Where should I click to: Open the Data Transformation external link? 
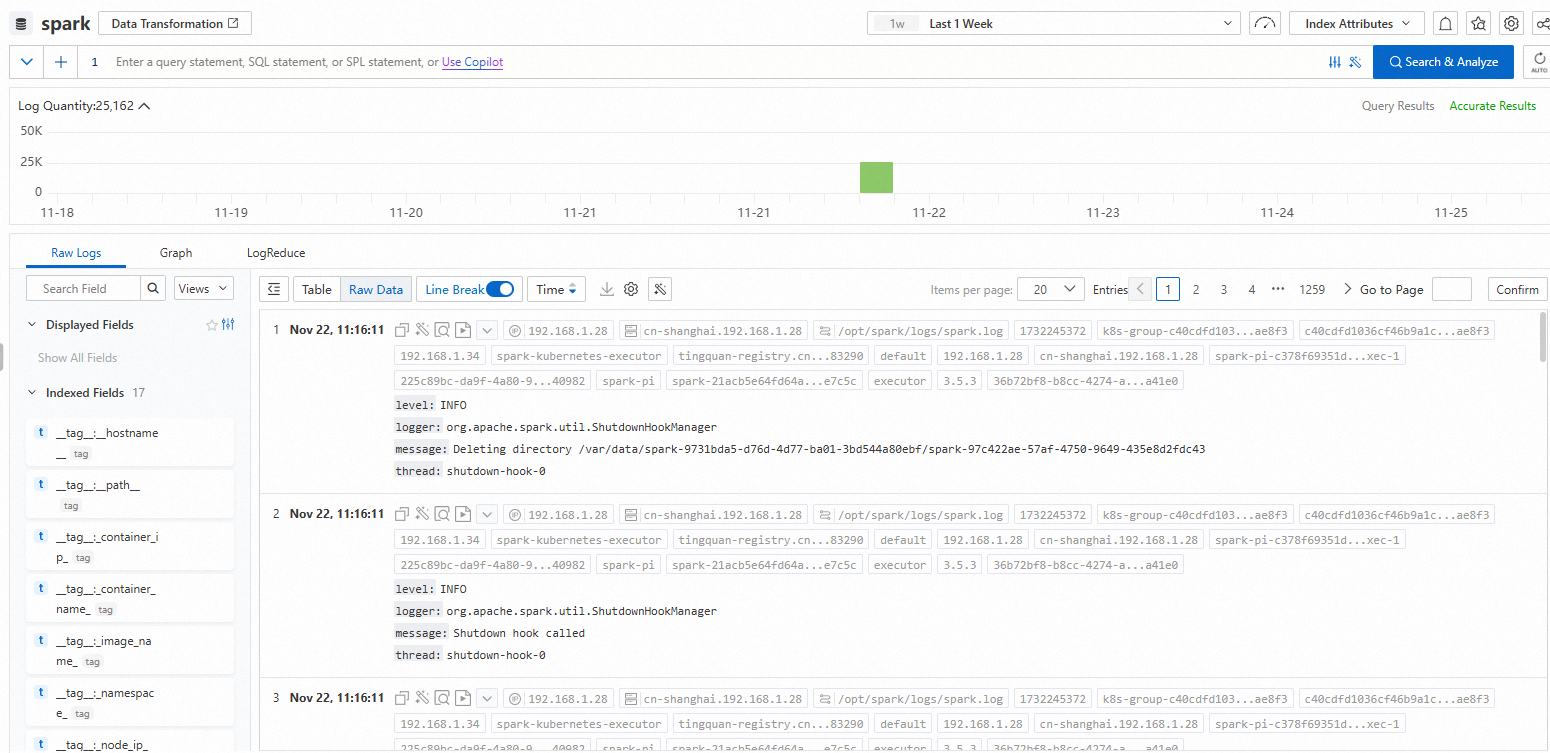175,23
